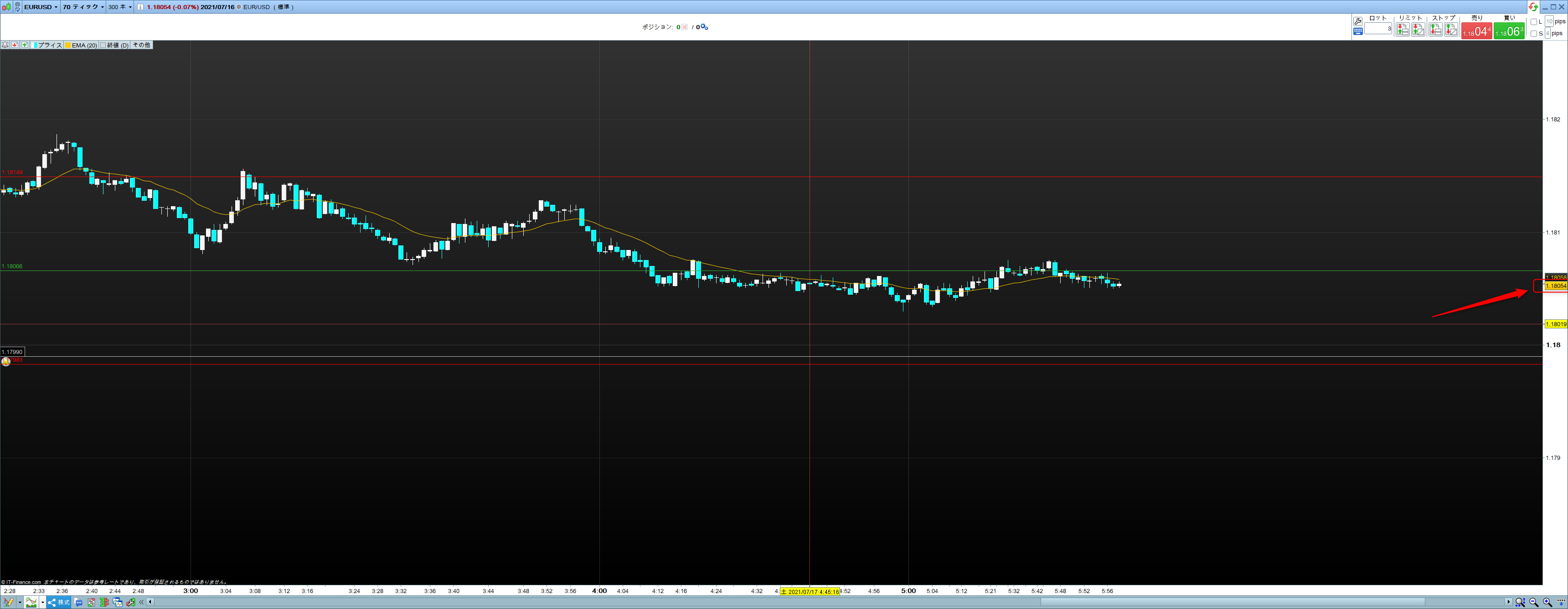Open the EURUSD symbol dropdown
1568x609 pixels.
pos(41,7)
